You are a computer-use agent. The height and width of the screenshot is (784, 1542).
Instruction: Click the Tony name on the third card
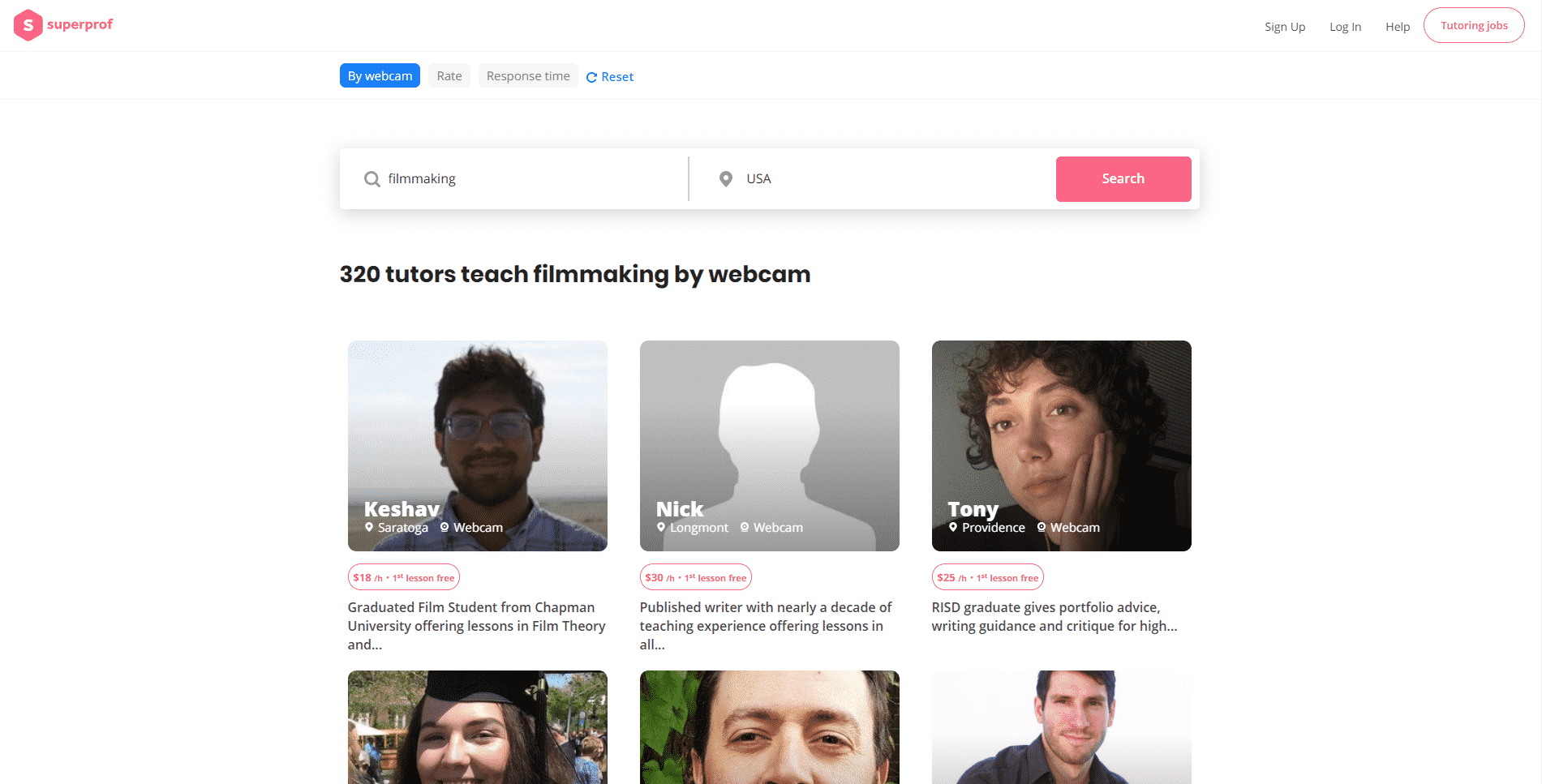pyautogui.click(x=973, y=509)
